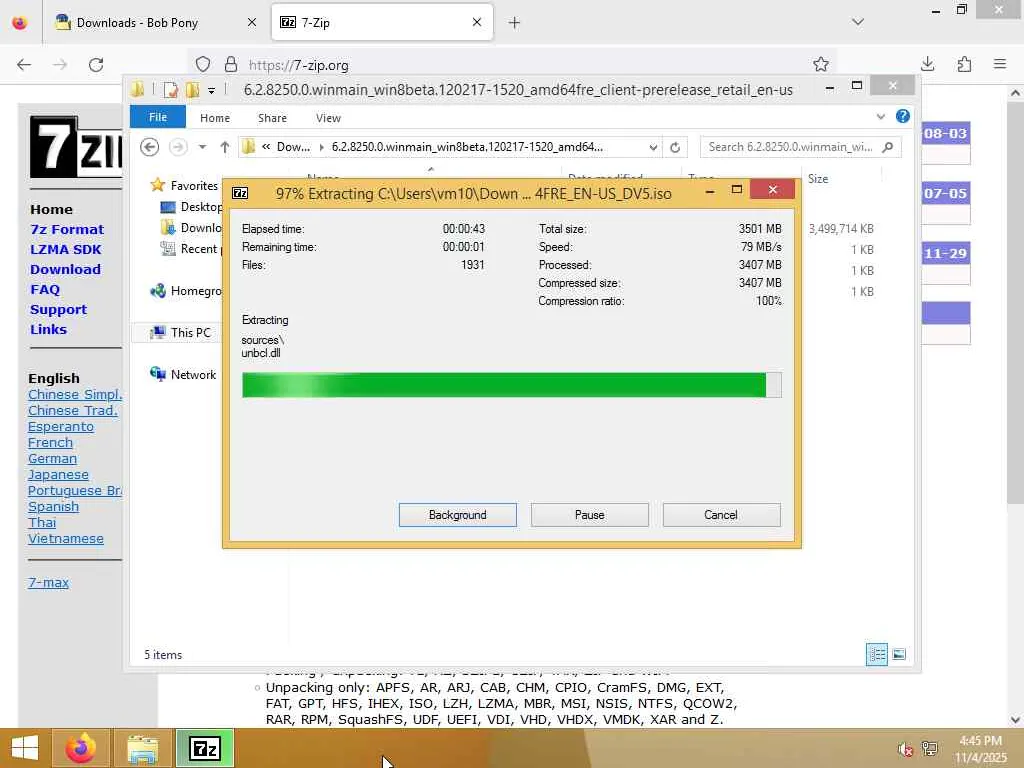The width and height of the screenshot is (1024, 768).
Task: Sort by the Size column header
Action: pyautogui.click(x=818, y=178)
